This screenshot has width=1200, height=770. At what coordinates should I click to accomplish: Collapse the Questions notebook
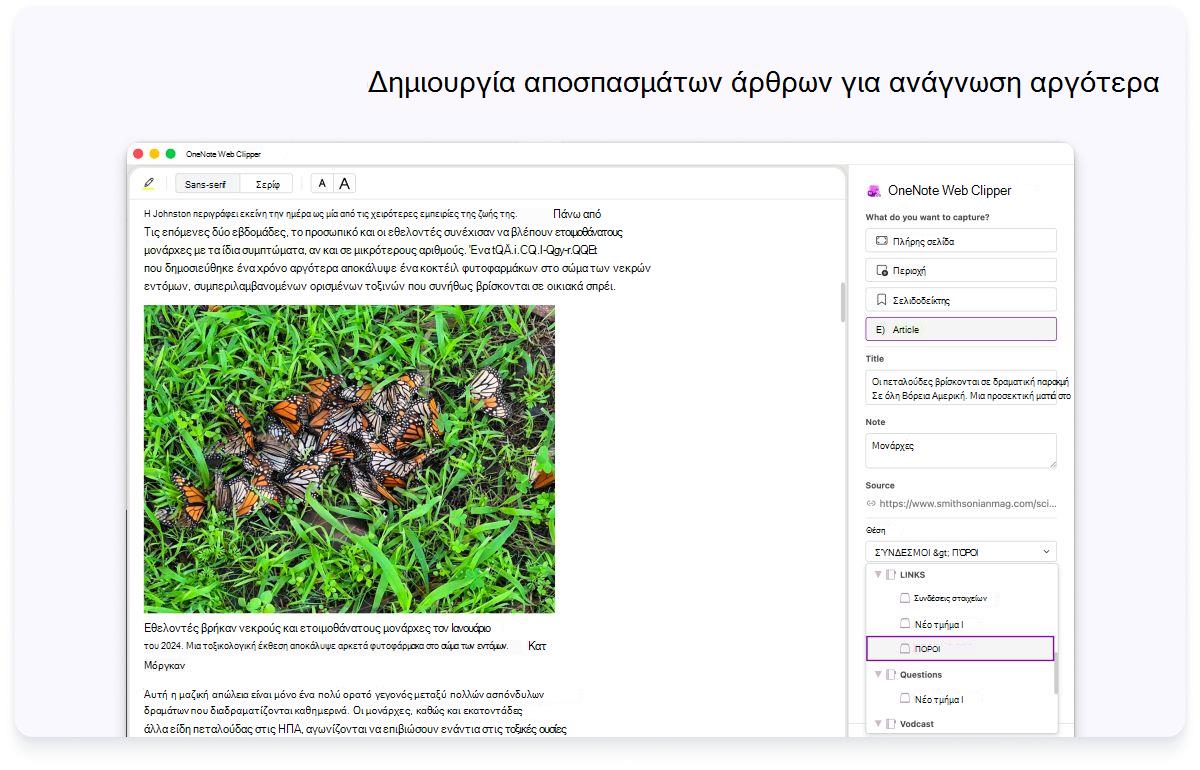click(x=878, y=675)
